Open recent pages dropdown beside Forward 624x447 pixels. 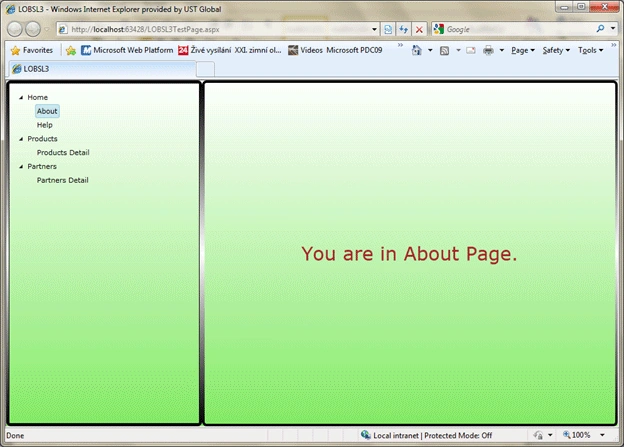click(47, 29)
